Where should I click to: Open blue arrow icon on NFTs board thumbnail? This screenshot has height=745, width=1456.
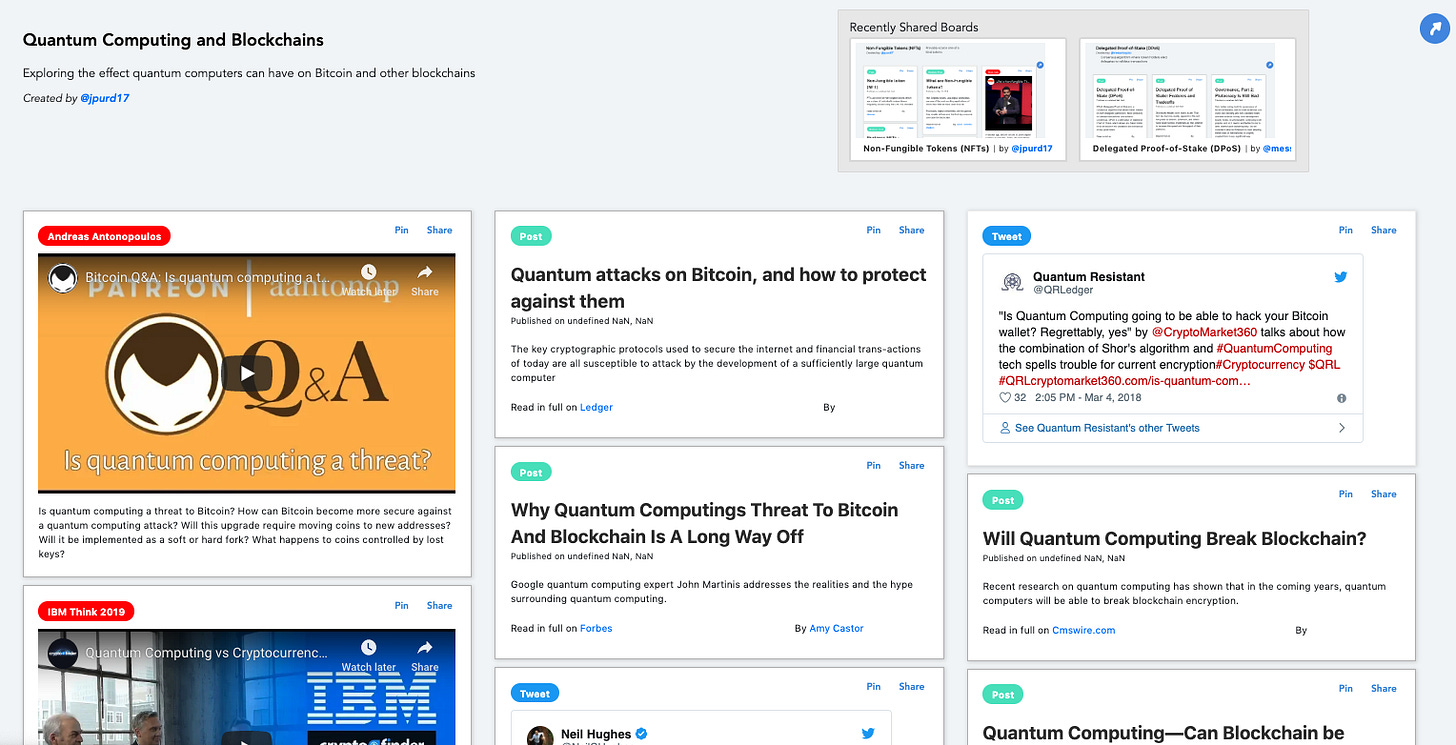coord(1040,64)
